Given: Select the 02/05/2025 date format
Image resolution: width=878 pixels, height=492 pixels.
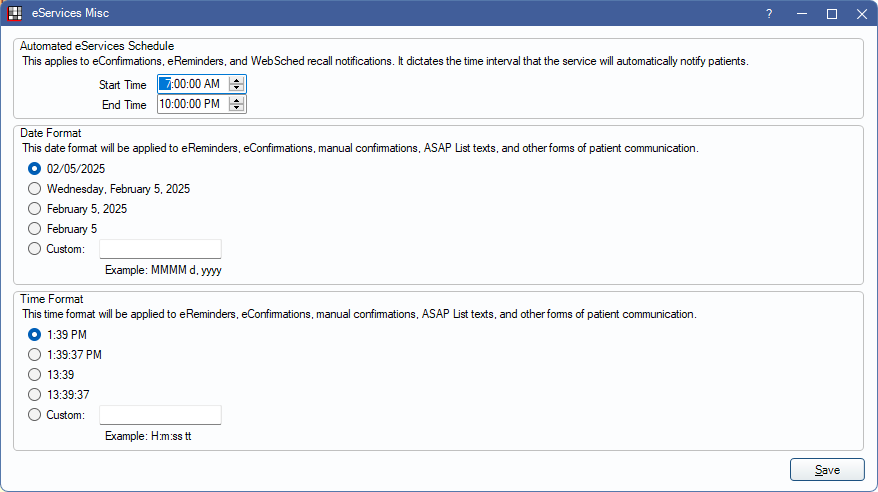Looking at the screenshot, I should [35, 169].
